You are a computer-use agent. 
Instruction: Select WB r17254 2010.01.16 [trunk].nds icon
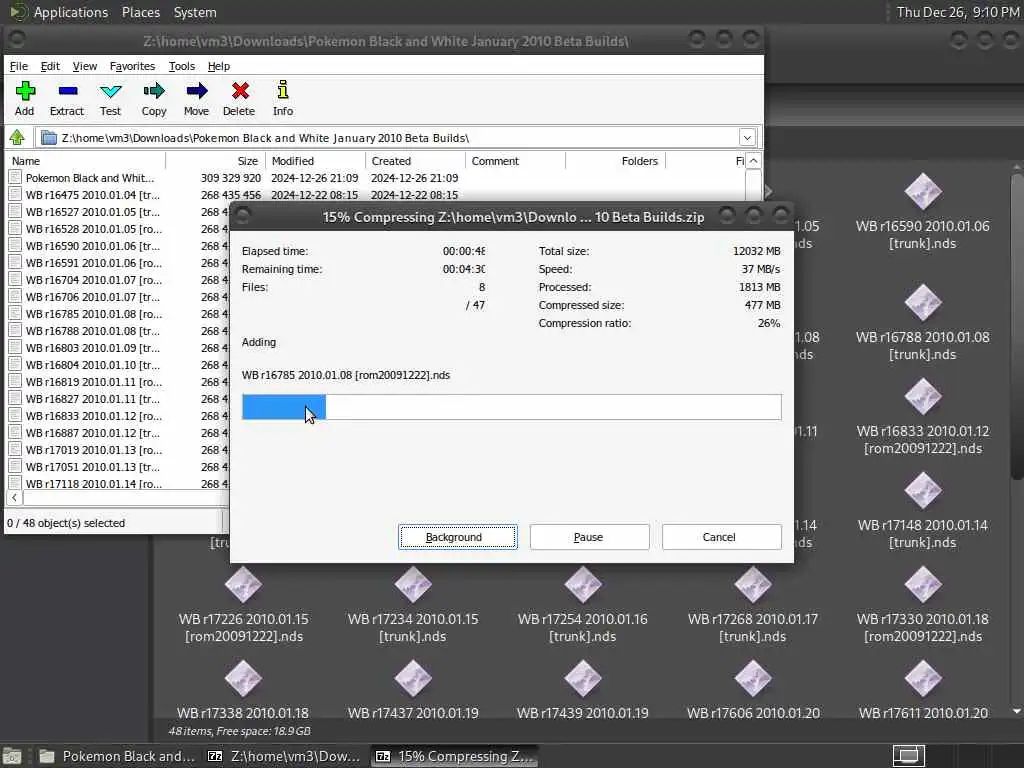[x=583, y=585]
